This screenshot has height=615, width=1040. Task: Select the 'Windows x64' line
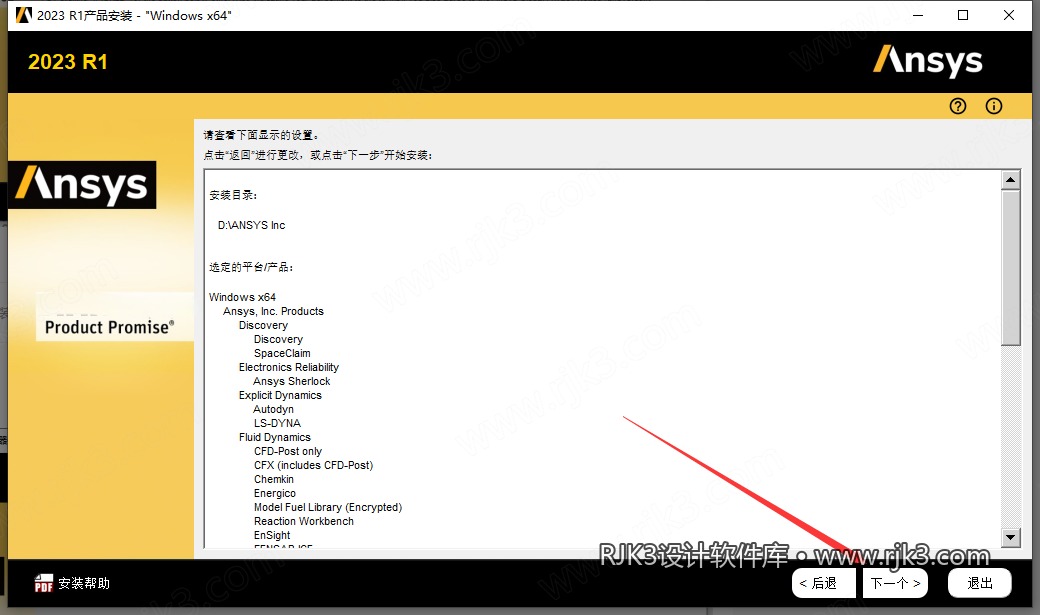click(x=242, y=297)
